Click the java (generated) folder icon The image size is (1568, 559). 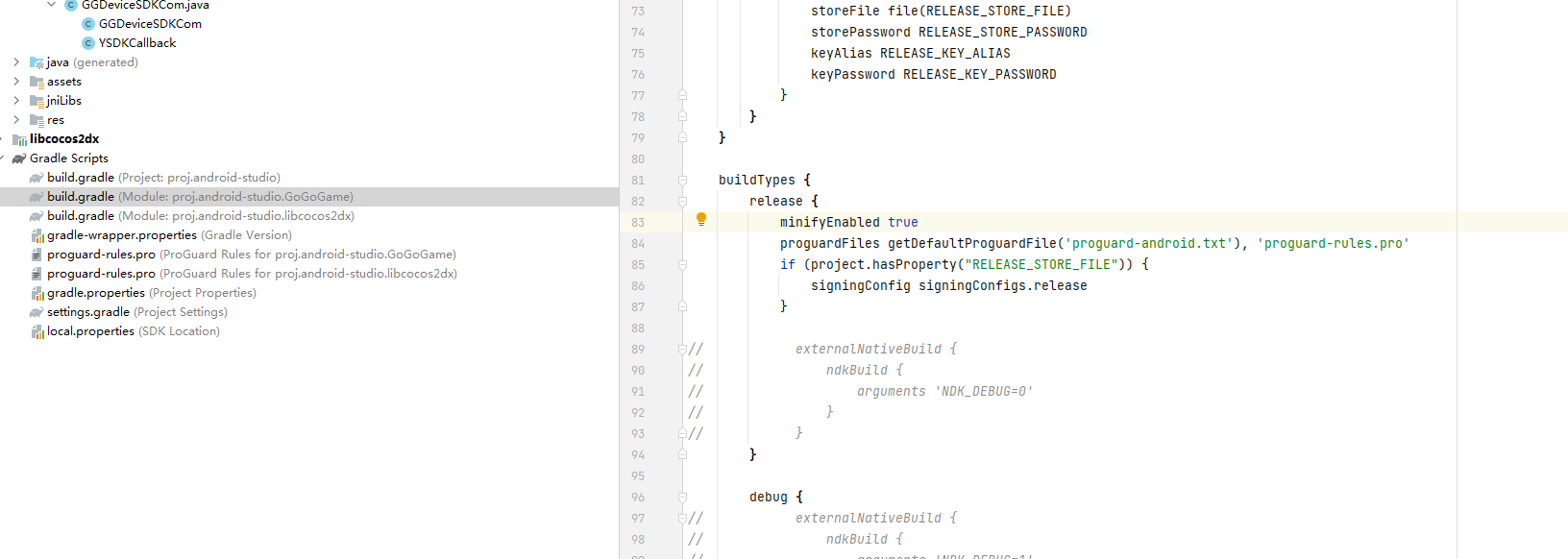pos(37,62)
